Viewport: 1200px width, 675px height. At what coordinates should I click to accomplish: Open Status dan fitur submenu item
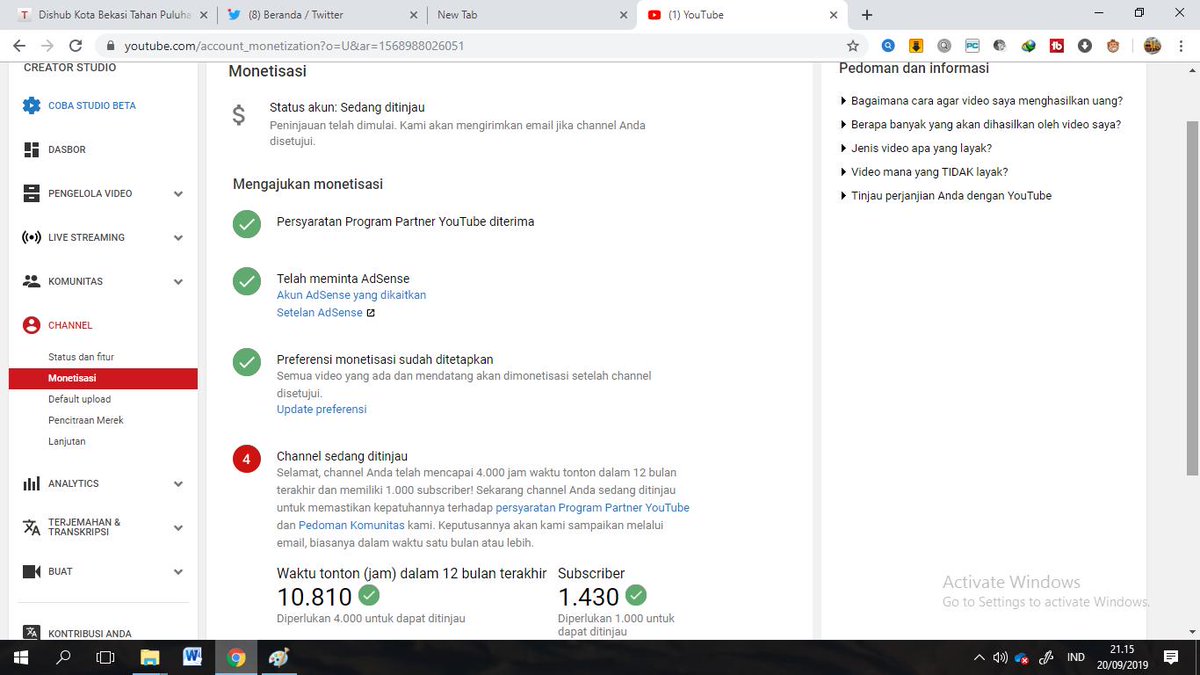81,357
